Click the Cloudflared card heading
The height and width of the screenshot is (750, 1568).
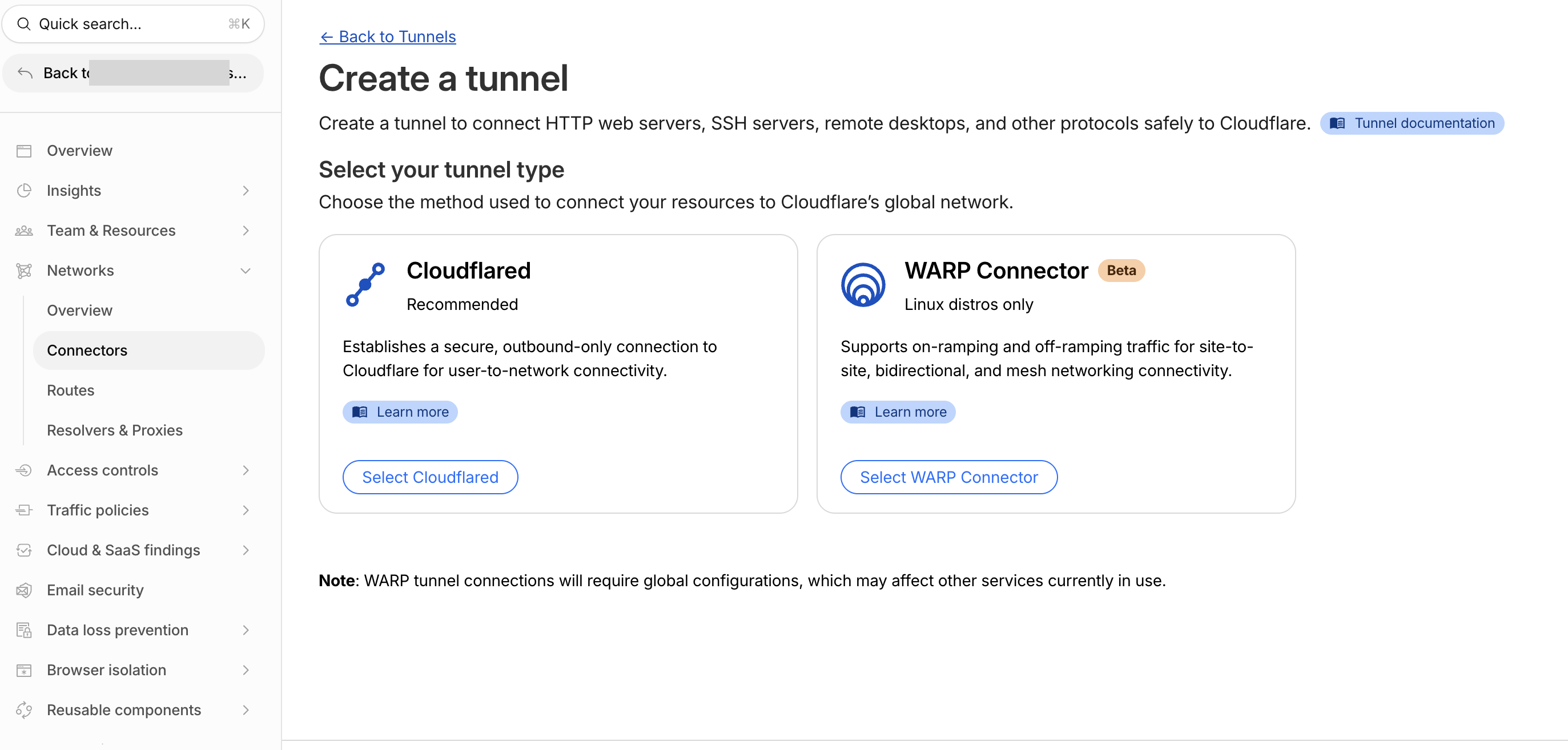(469, 271)
